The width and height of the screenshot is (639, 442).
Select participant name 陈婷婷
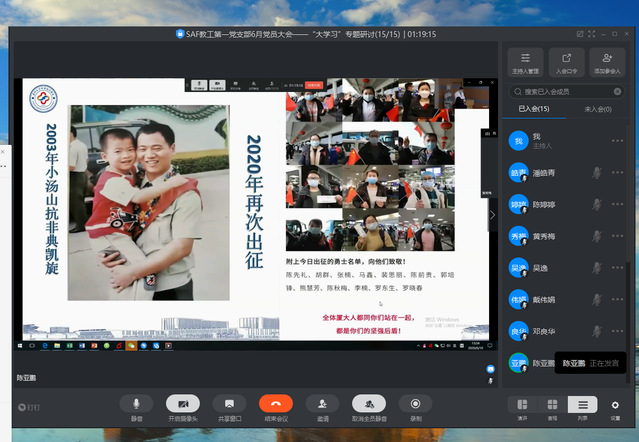tap(544, 205)
